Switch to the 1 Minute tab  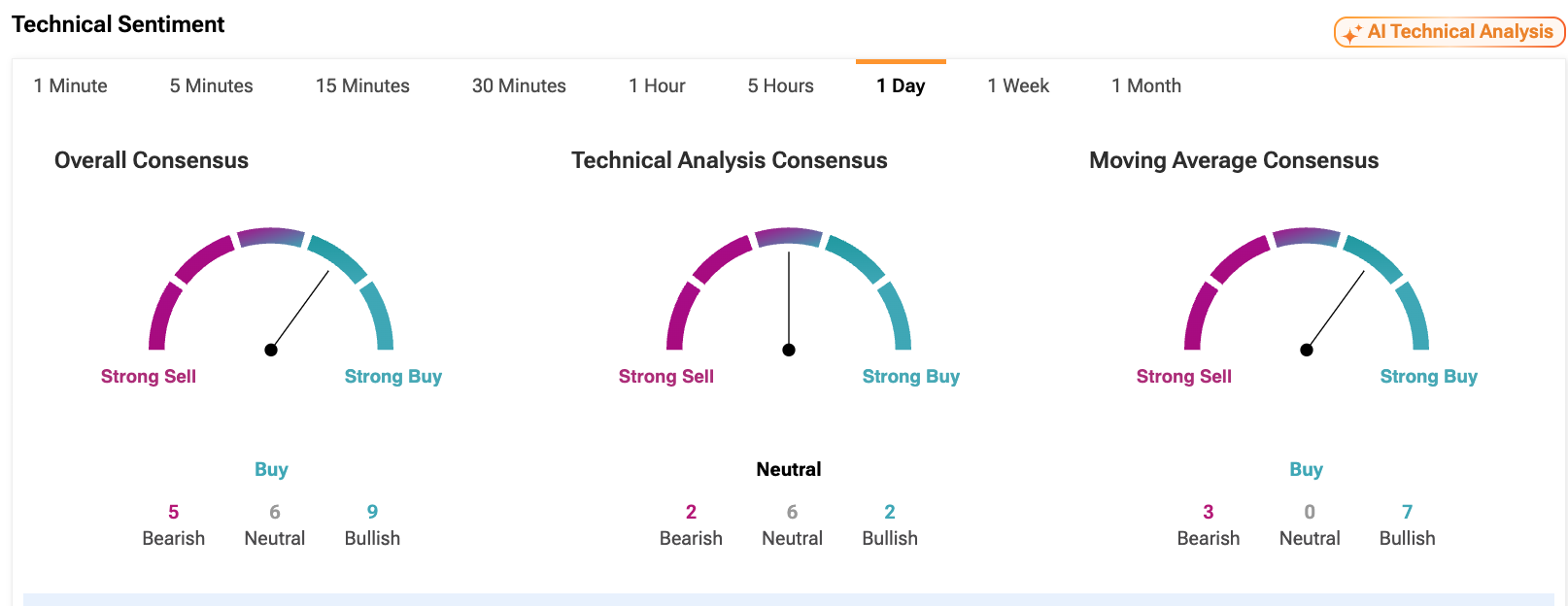[x=70, y=85]
